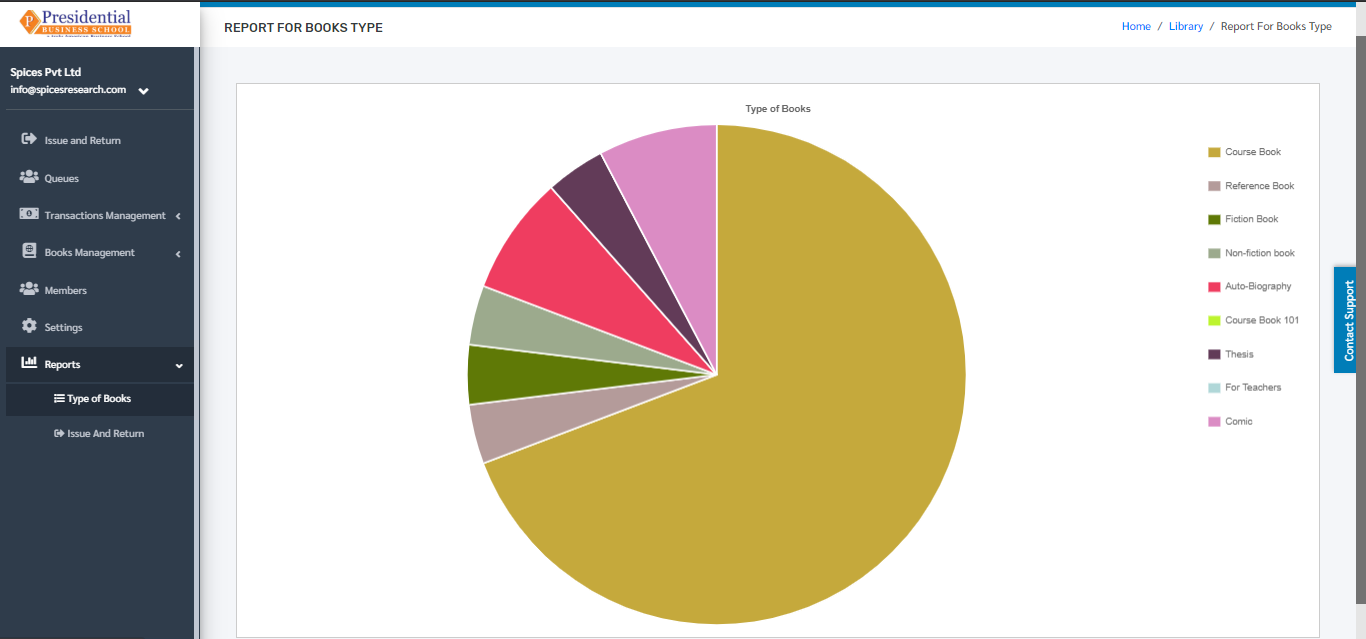Open the Issue And Return report item
This screenshot has height=639, width=1366.
tap(100, 433)
